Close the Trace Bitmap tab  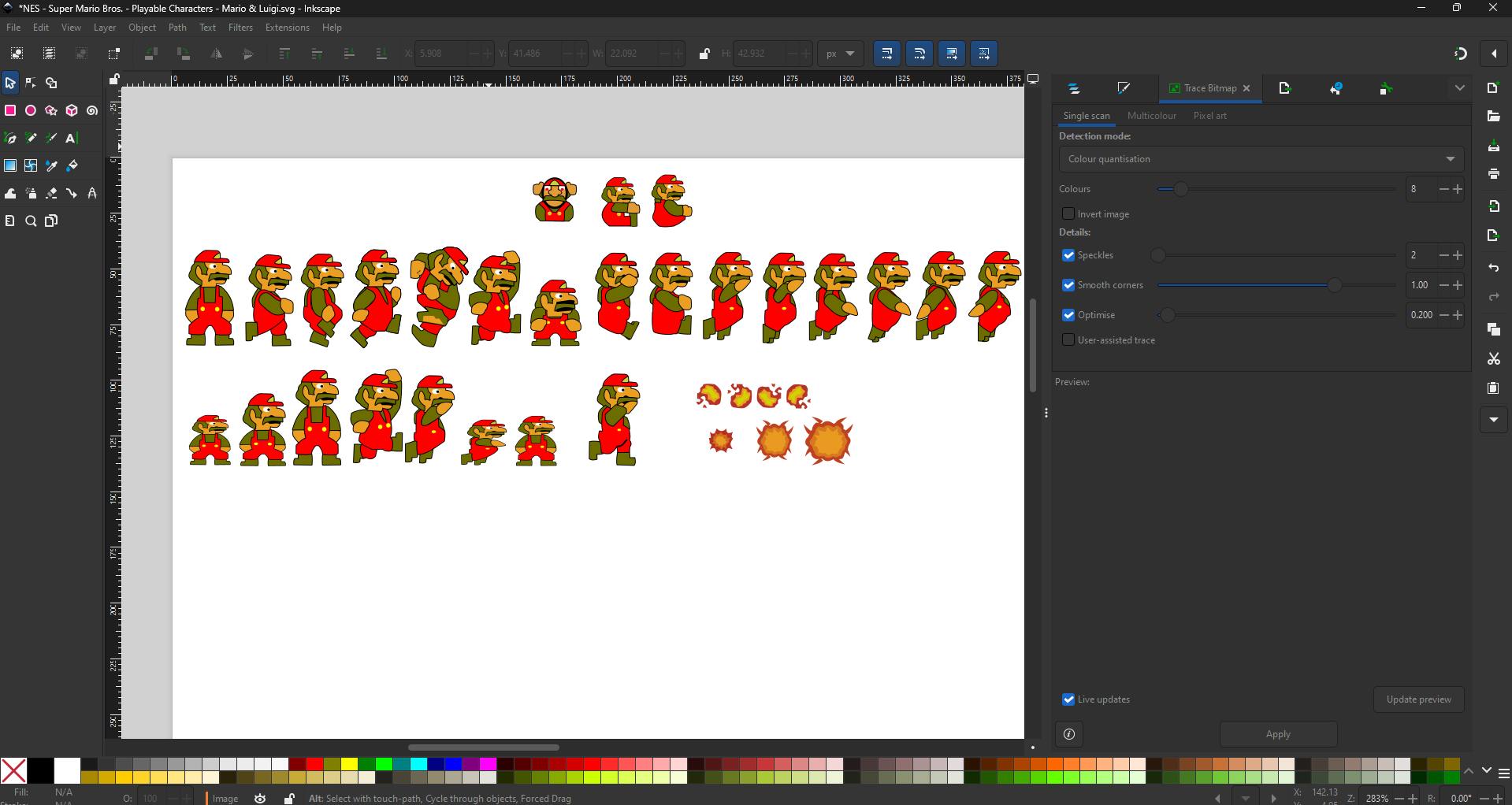[1246, 88]
